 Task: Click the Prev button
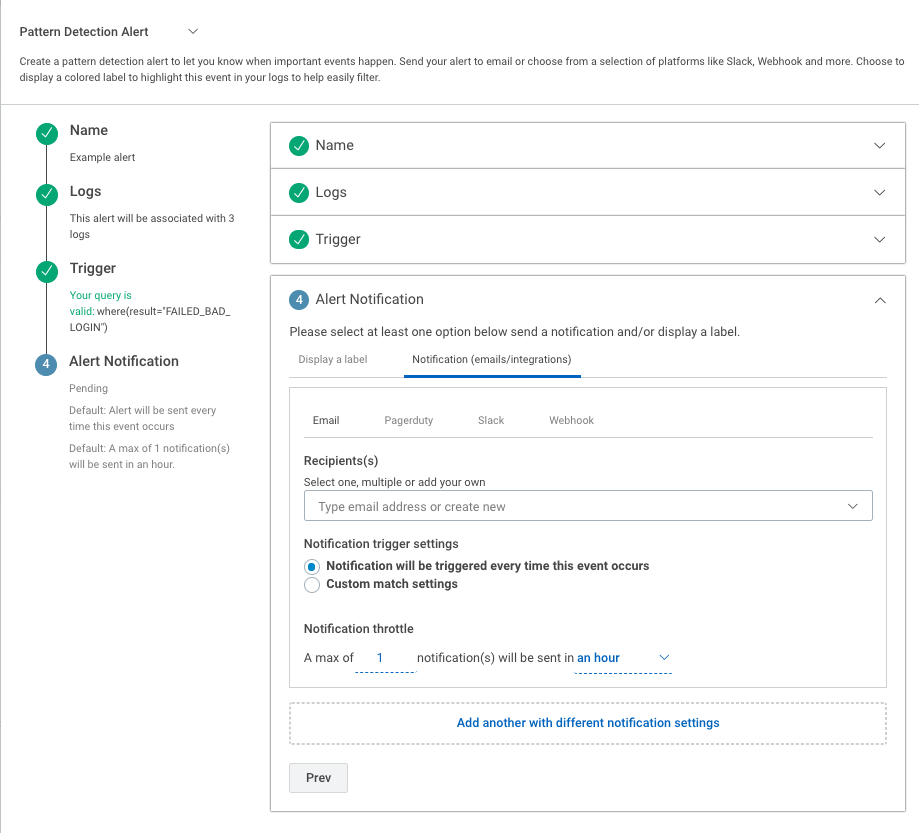coord(318,778)
